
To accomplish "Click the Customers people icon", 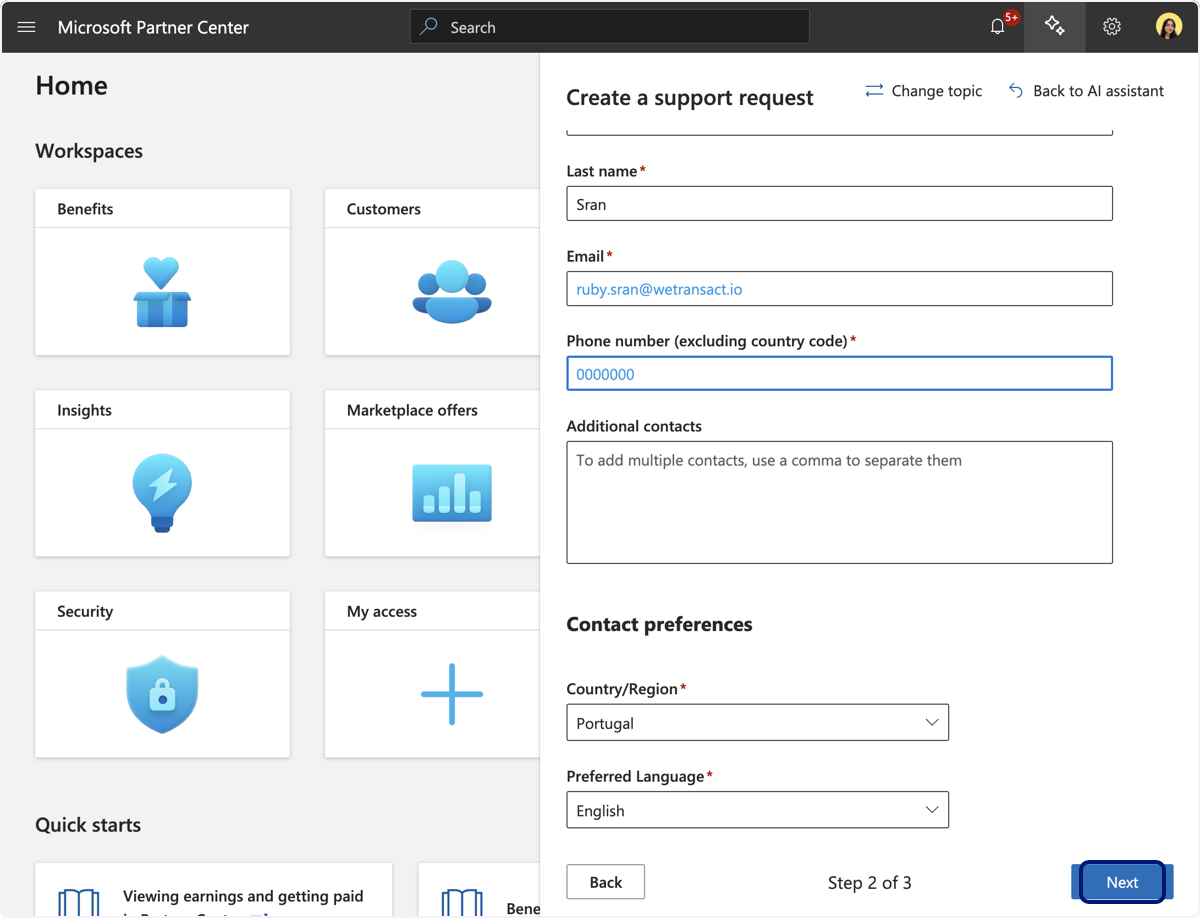I will 452,291.
